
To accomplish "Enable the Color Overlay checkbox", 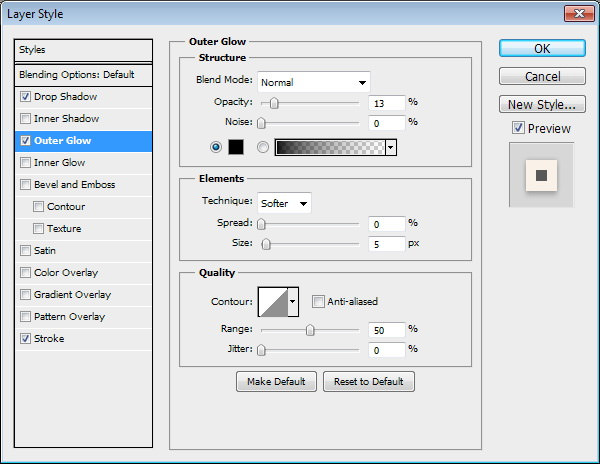I will pos(25,272).
